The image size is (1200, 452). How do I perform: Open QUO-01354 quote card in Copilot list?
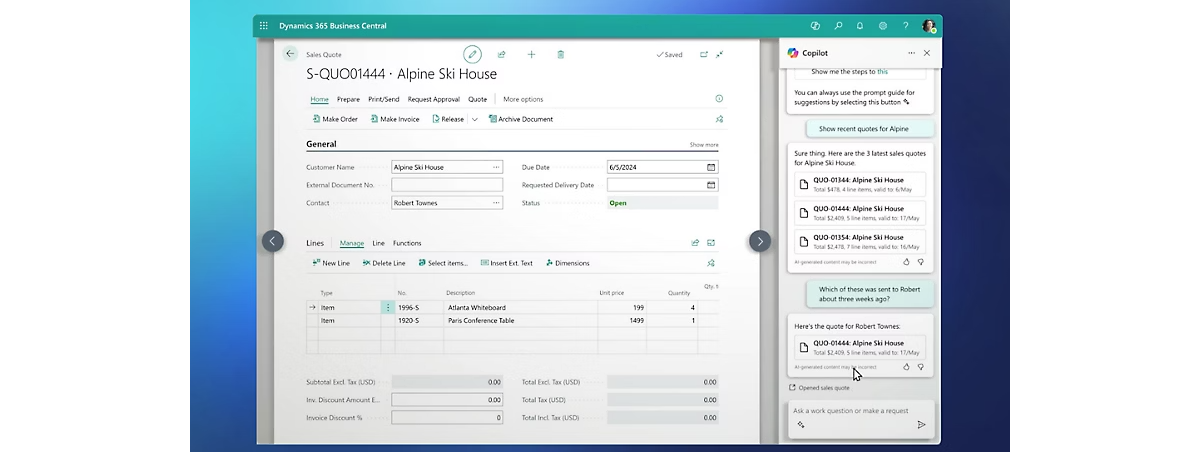[860, 241]
